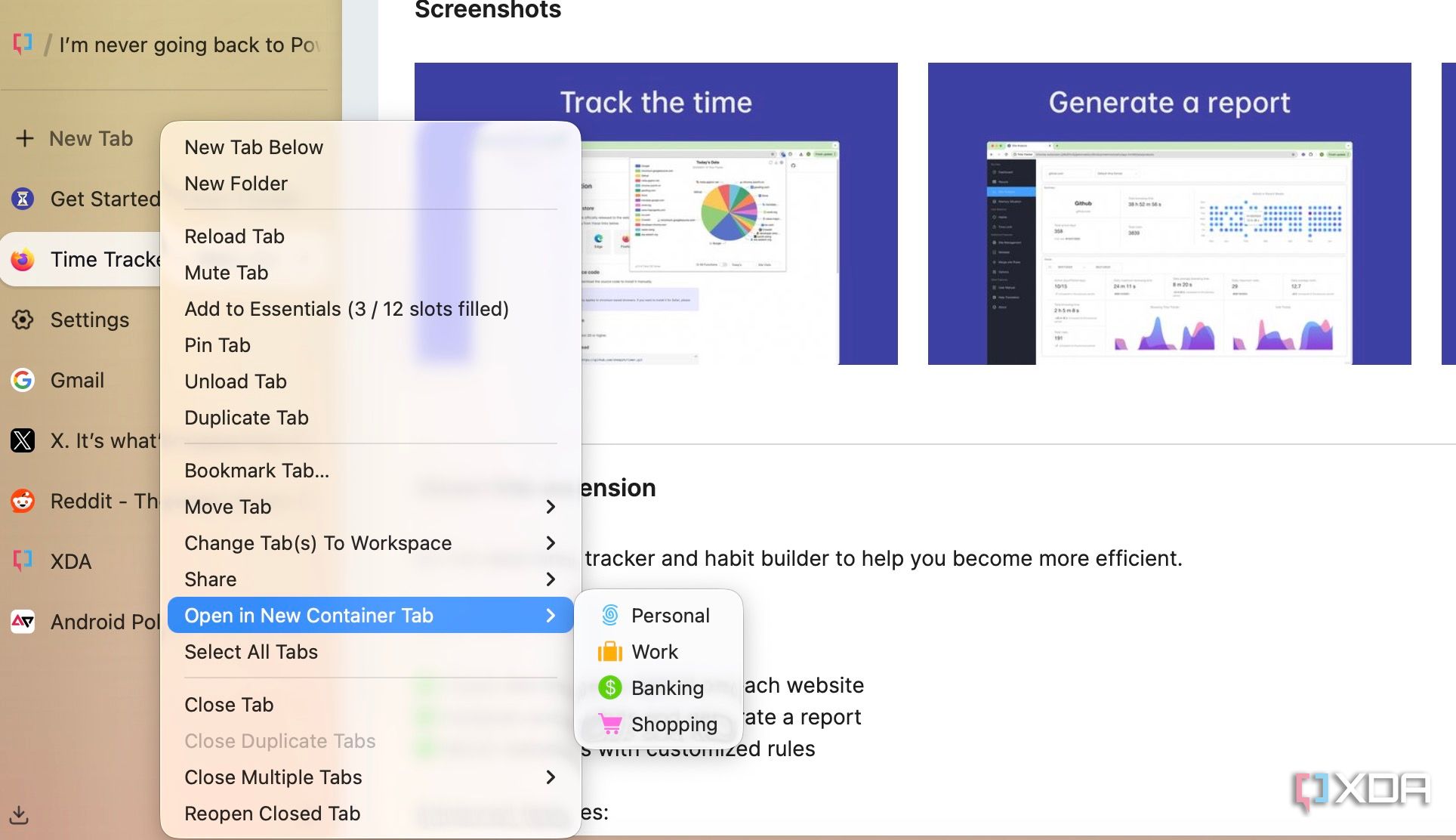Screen dimensions: 1456x840
Task: Click the Settings gear tab icon
Action: pyautogui.click(x=23, y=320)
